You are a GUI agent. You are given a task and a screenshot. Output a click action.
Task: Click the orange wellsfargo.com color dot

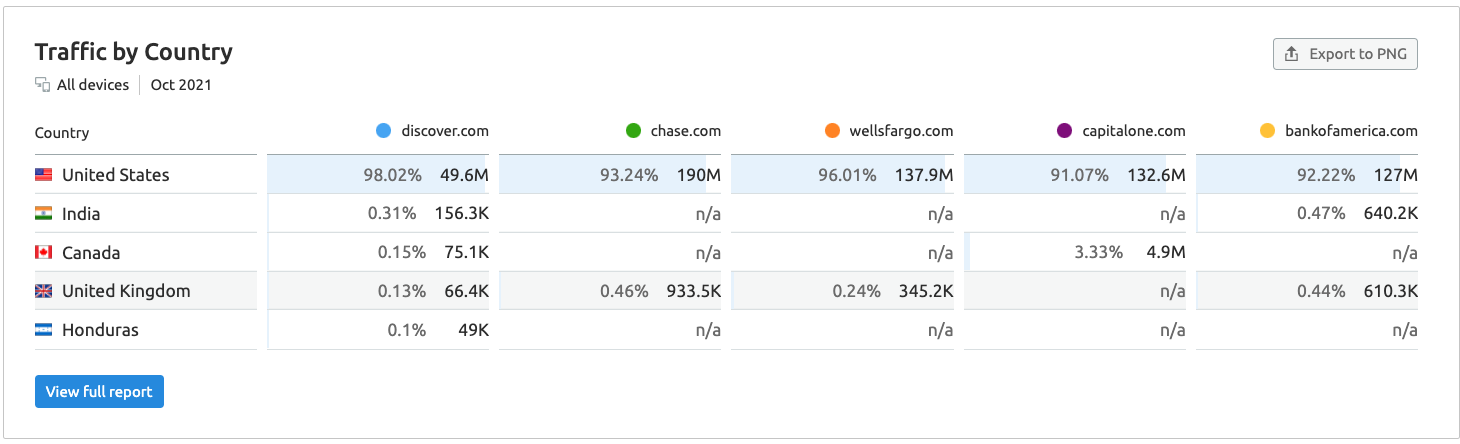tap(832, 131)
